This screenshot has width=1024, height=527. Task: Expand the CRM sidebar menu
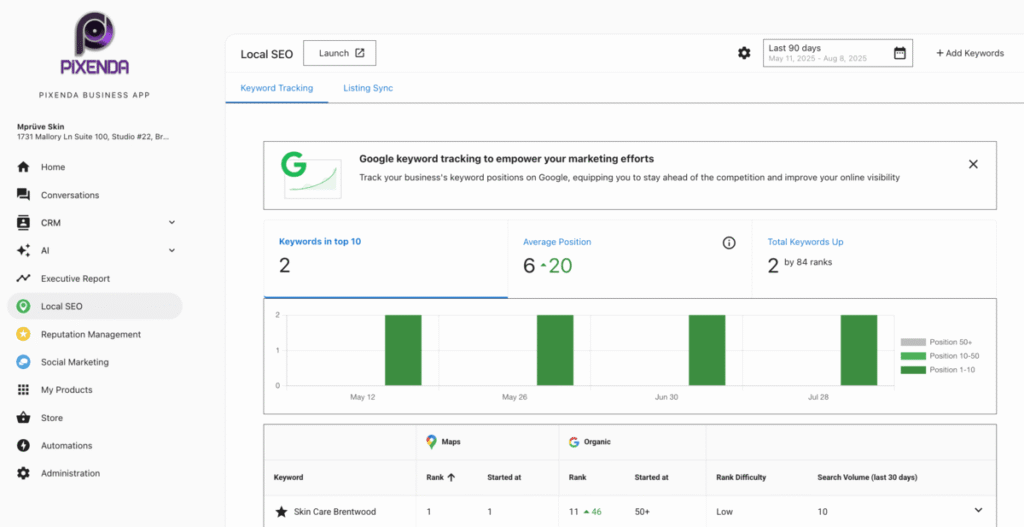pyautogui.click(x=171, y=223)
